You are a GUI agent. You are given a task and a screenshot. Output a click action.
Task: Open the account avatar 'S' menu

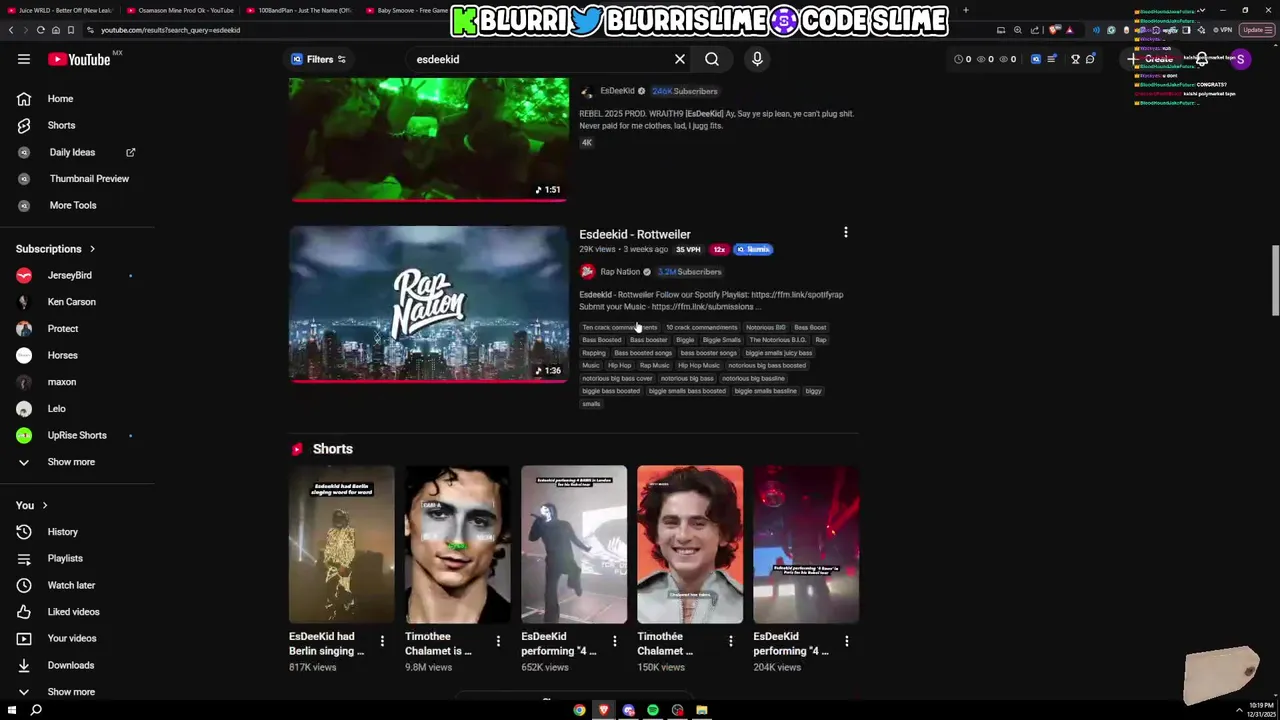coord(1240,59)
